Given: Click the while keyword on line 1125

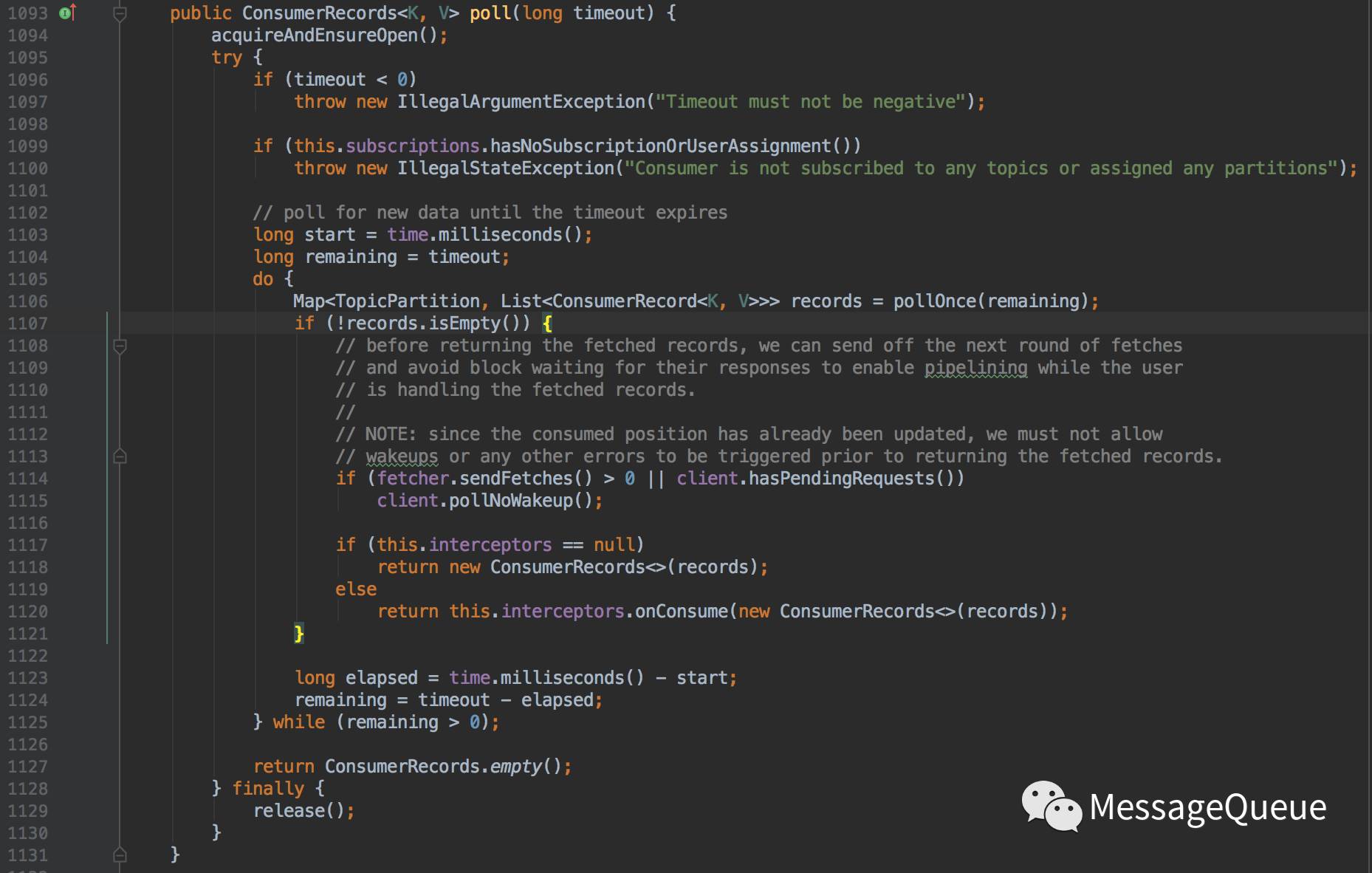Looking at the screenshot, I should [299, 722].
